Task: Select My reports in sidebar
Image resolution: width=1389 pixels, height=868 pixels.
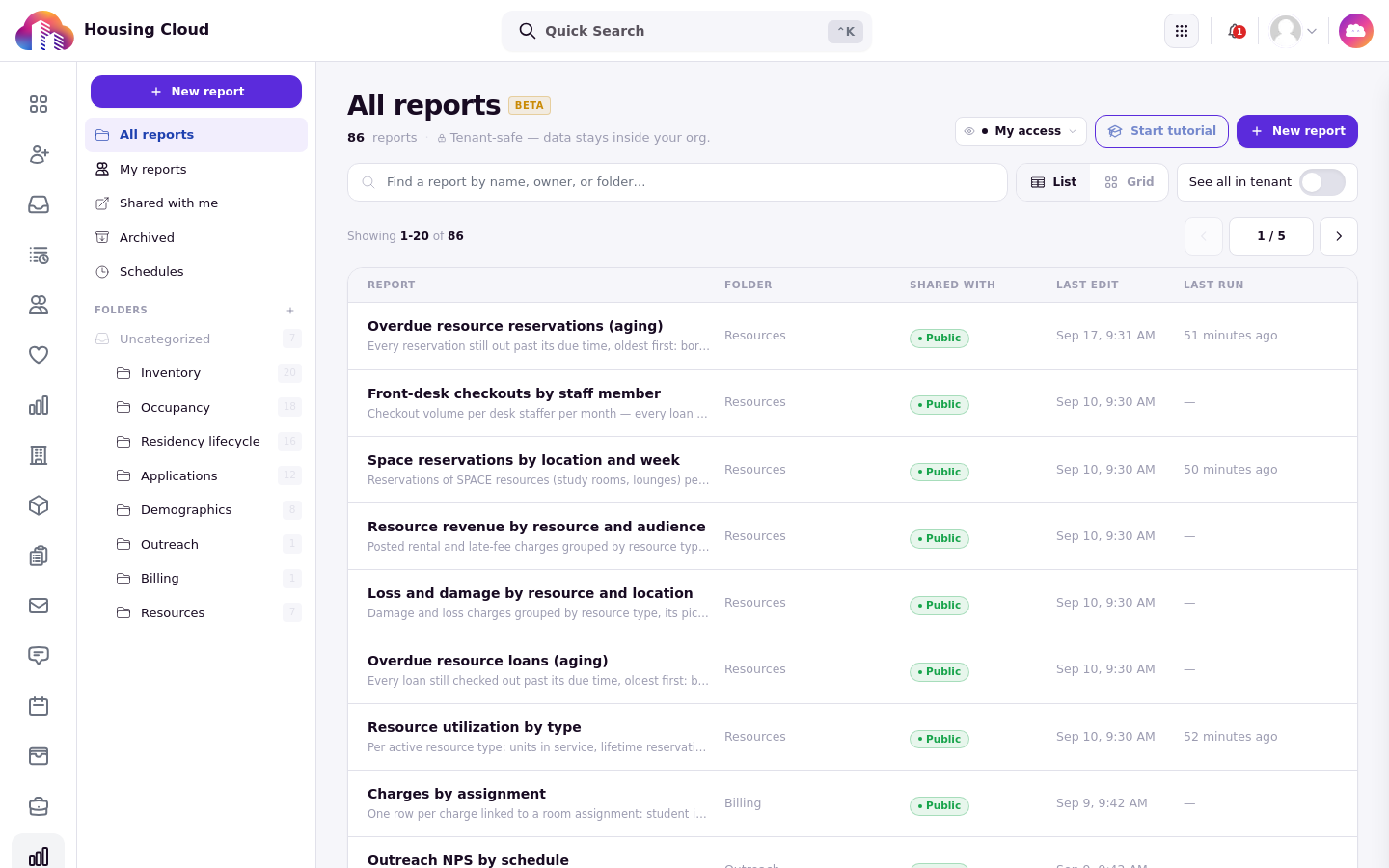Action: [x=197, y=169]
